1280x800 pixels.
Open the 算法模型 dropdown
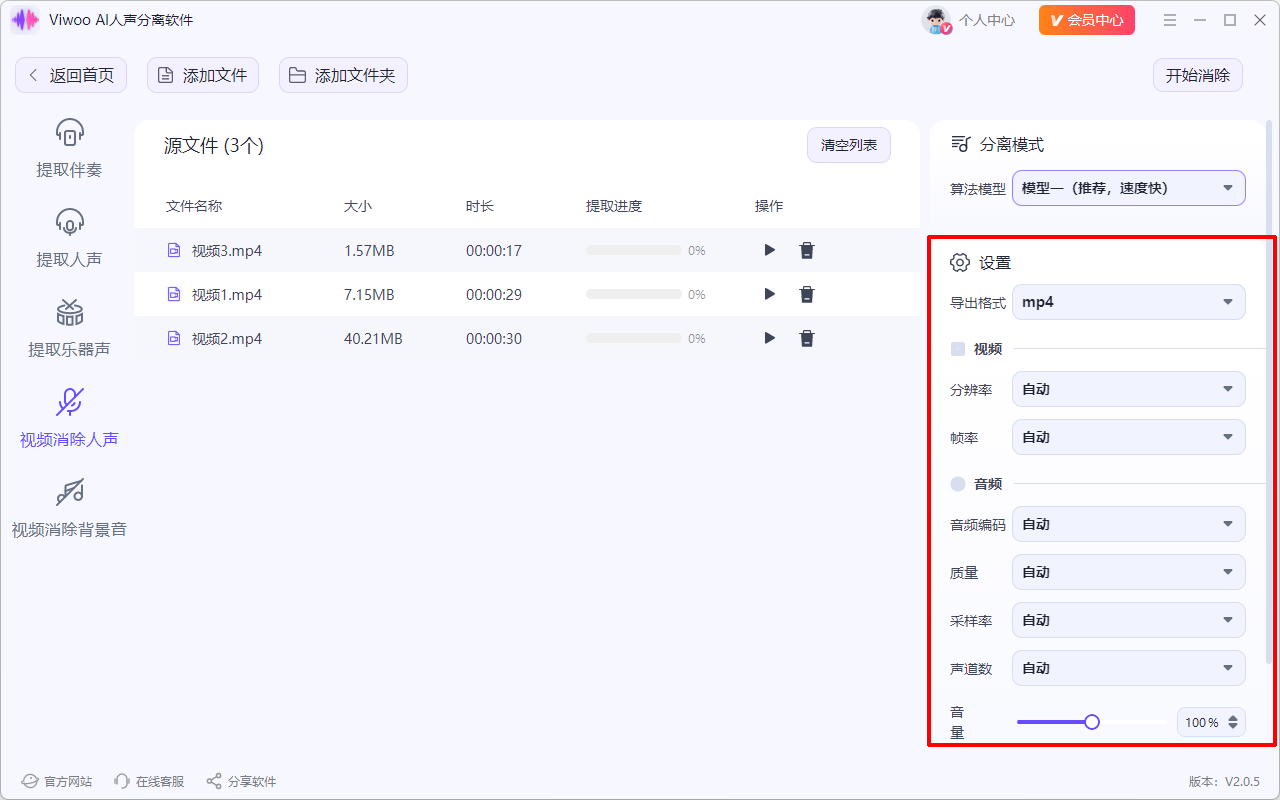[1129, 188]
